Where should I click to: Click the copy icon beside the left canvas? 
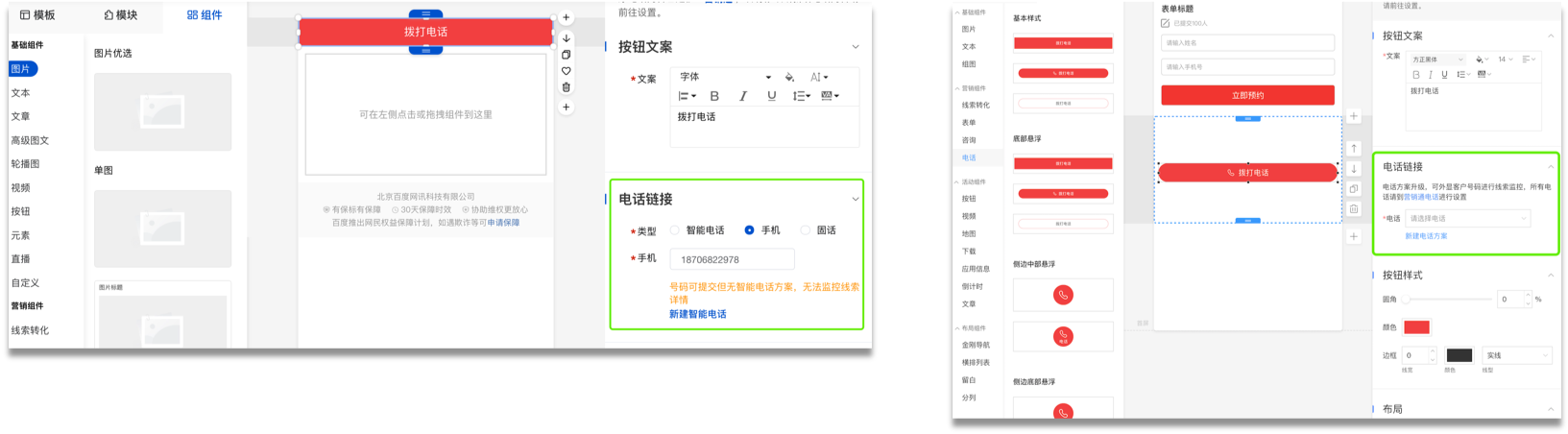(567, 55)
